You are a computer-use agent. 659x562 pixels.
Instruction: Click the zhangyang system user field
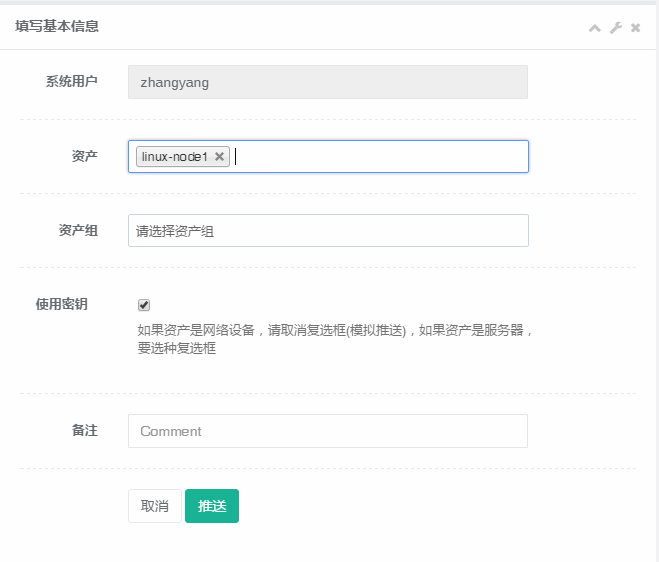point(328,83)
